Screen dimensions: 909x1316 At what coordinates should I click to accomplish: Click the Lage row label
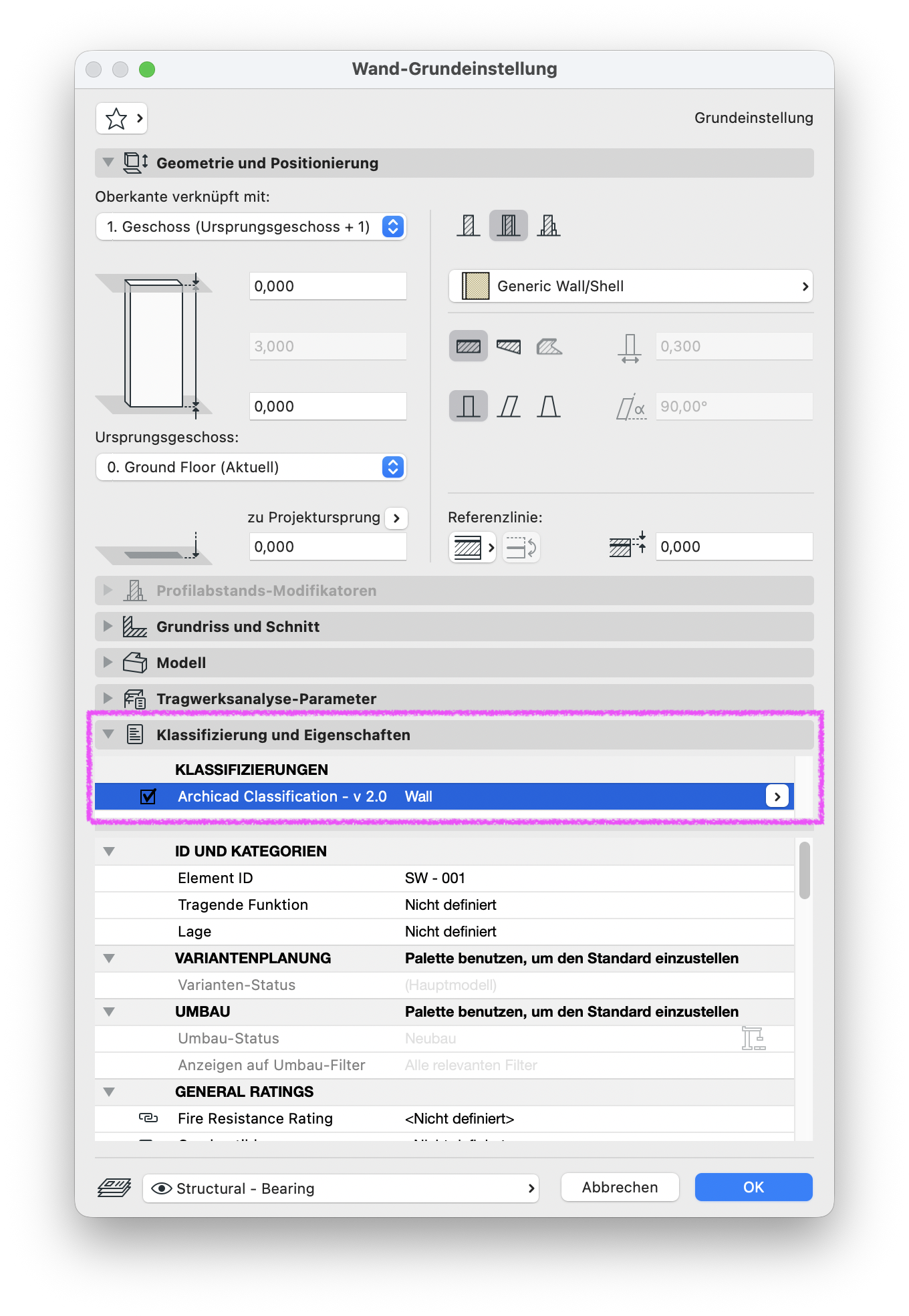pos(194,932)
